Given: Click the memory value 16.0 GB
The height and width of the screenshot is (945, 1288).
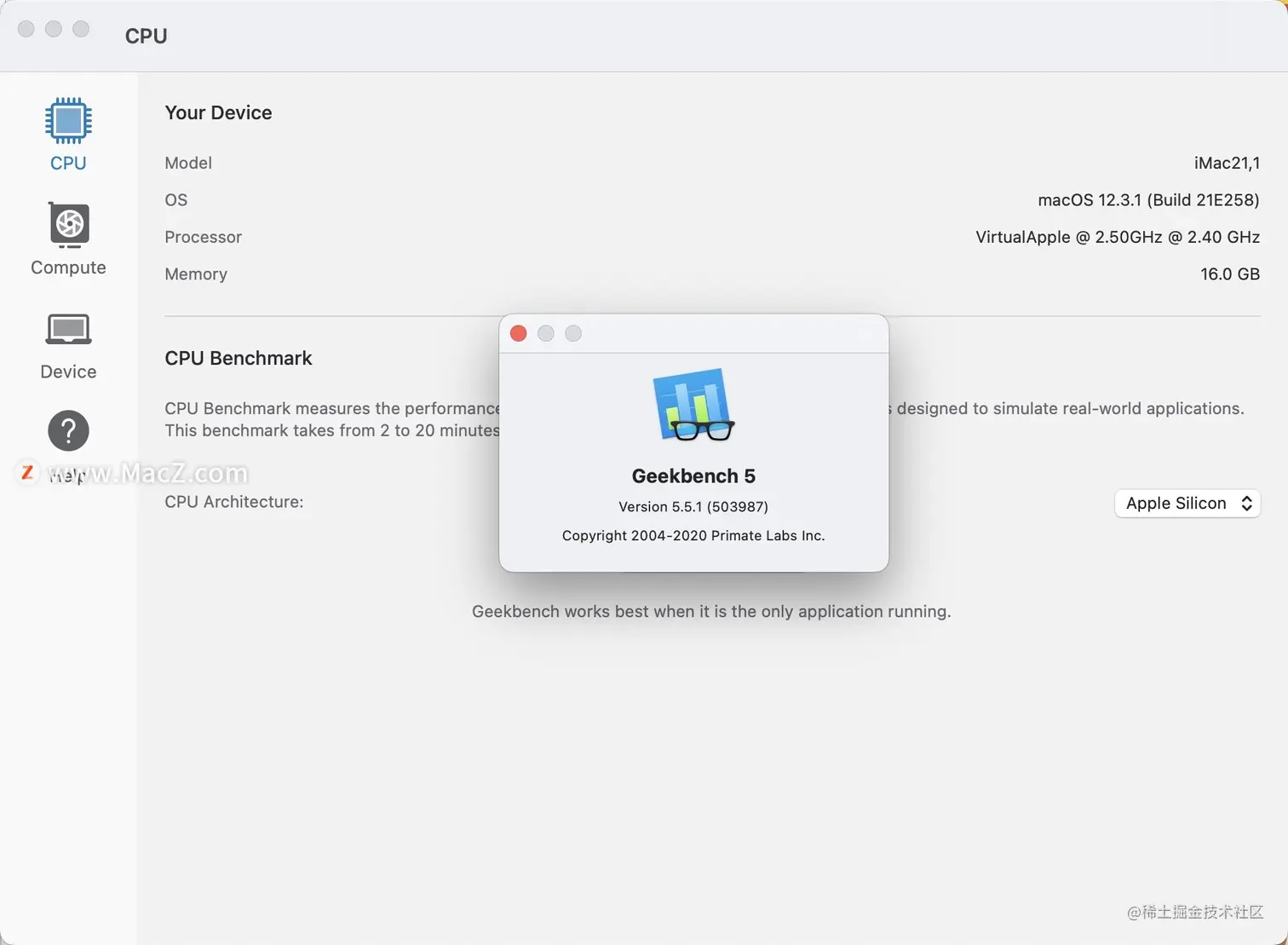Looking at the screenshot, I should [x=1230, y=274].
